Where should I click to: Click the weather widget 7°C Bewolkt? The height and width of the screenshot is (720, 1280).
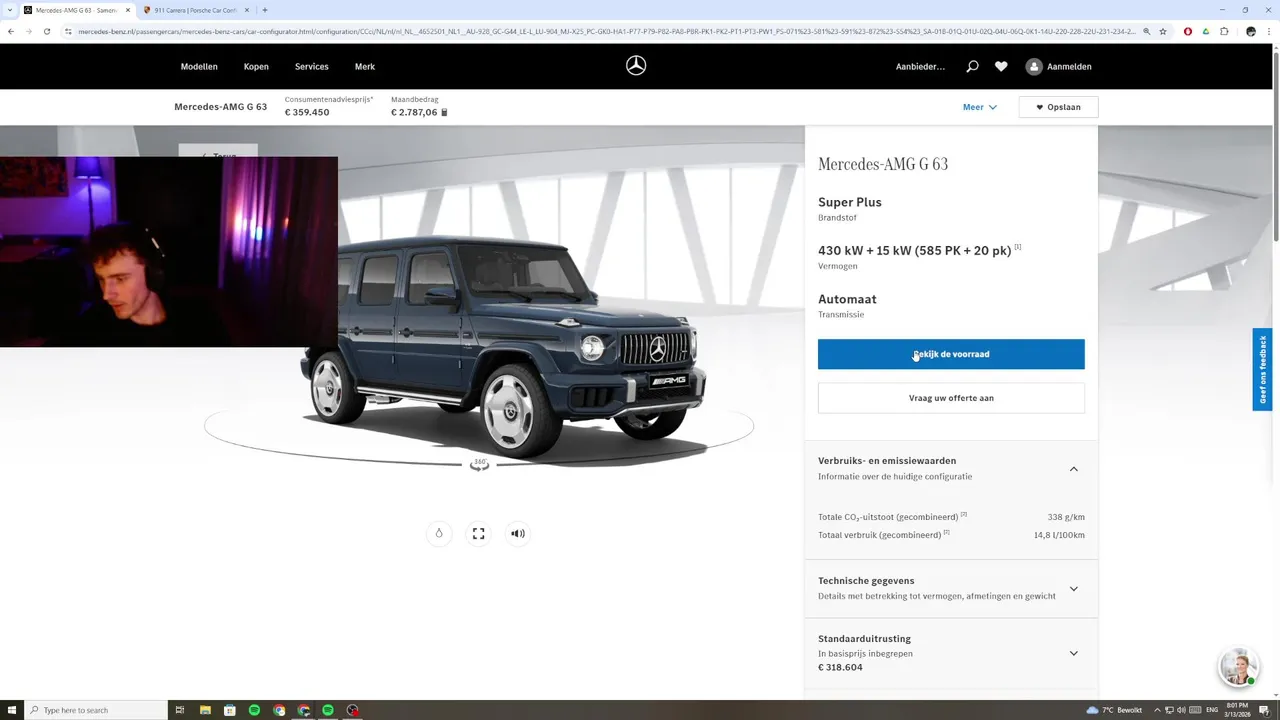[1114, 710]
